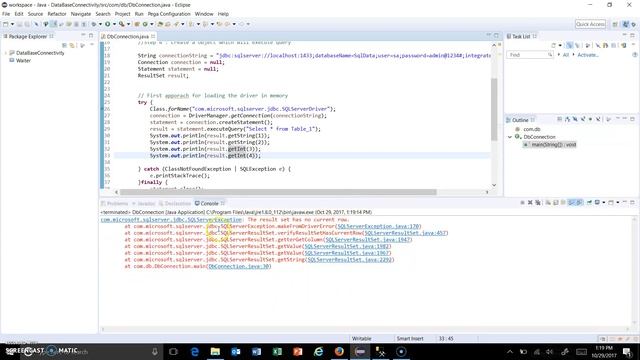Click the Open Type toolbar icon
This screenshot has height=360, width=640.
click(x=160, y=24)
